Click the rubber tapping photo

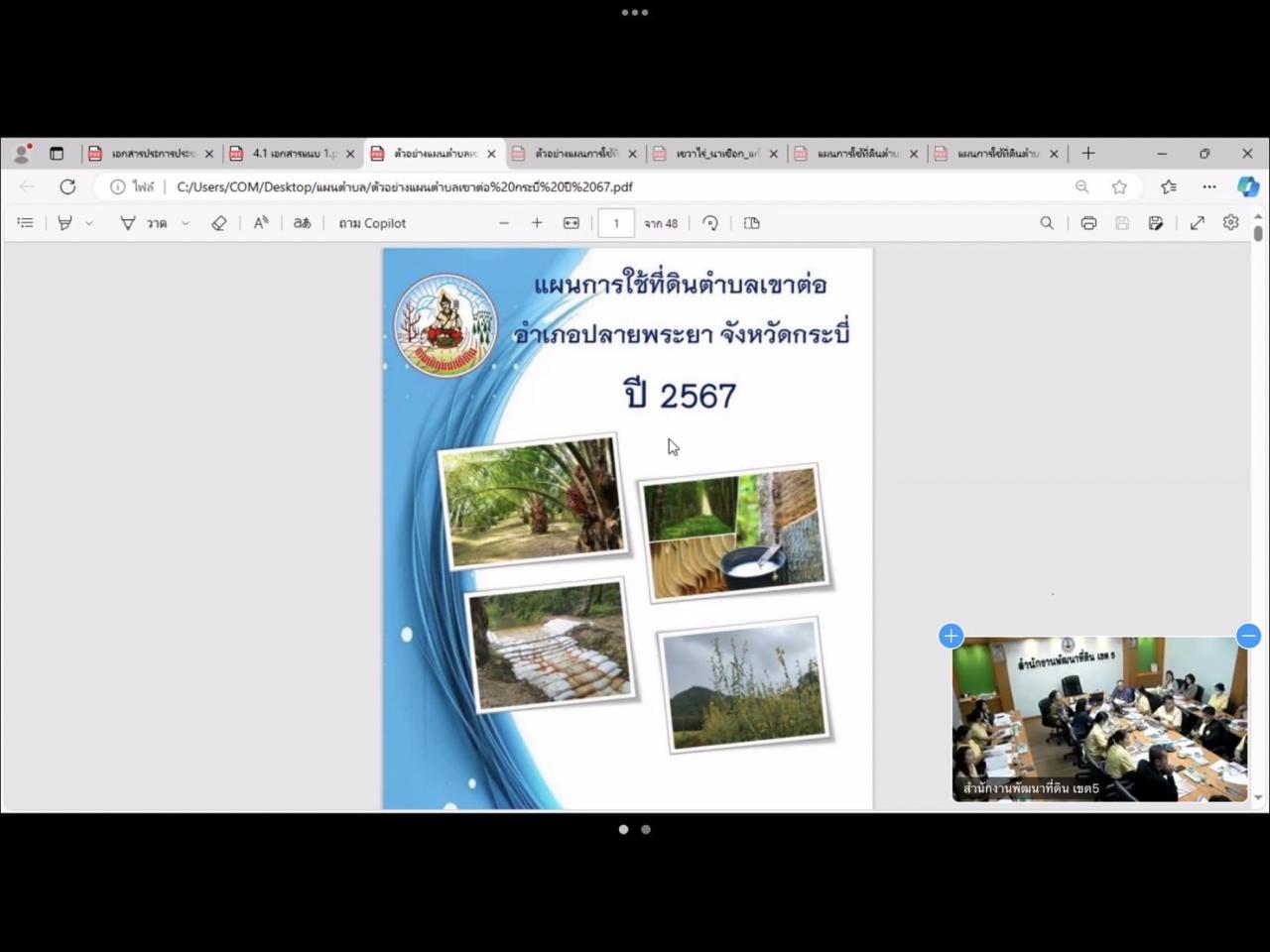coord(734,533)
